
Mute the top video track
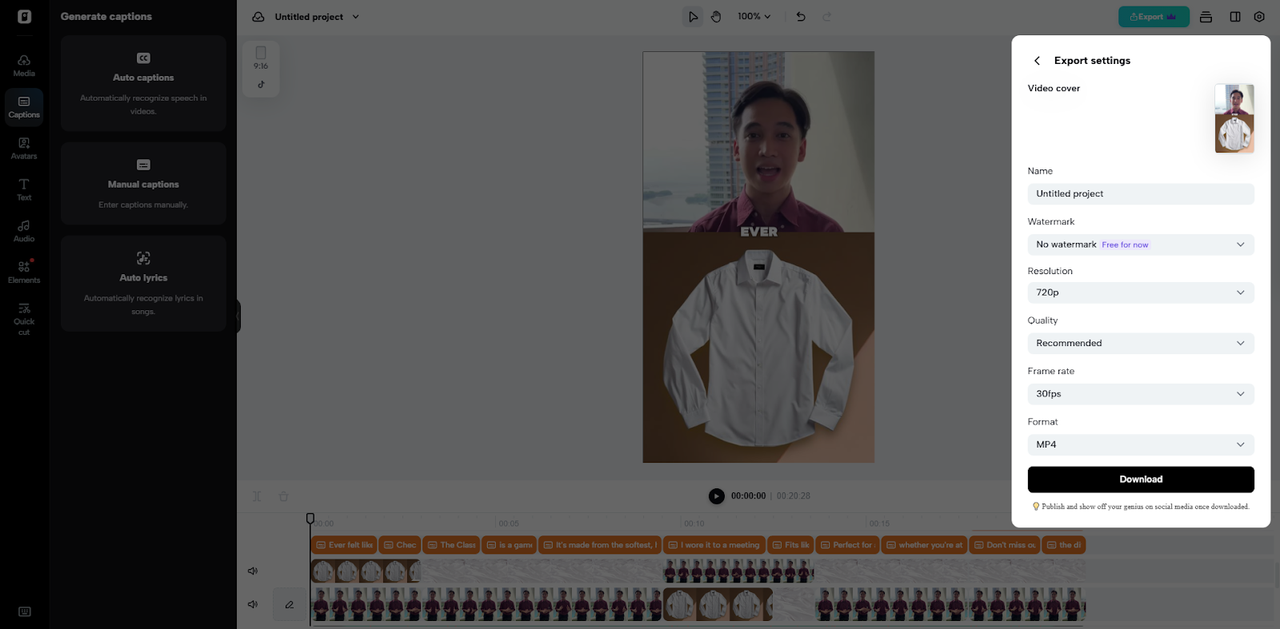(253, 571)
